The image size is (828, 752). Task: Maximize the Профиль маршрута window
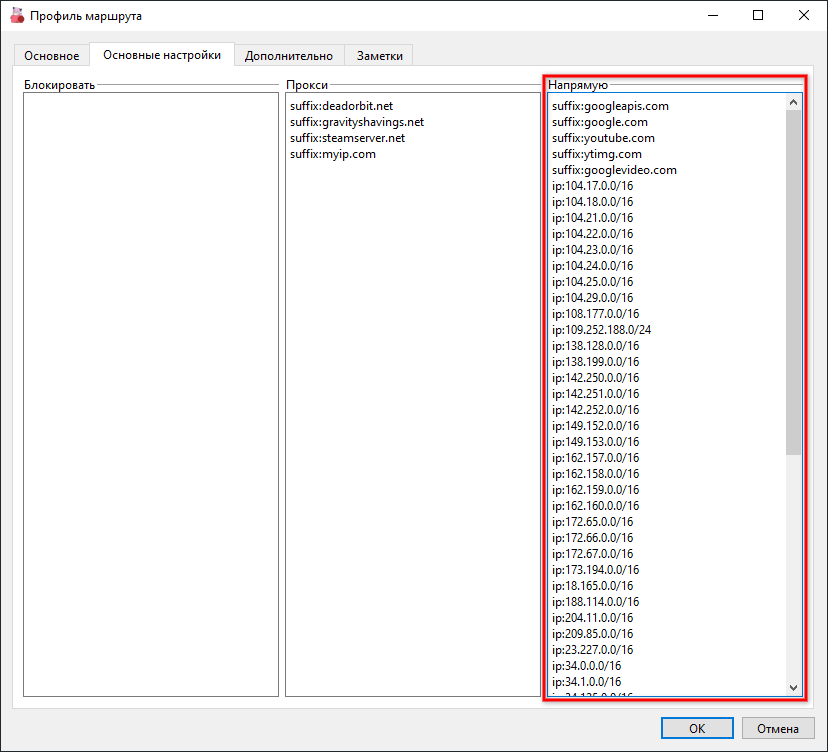(x=758, y=15)
